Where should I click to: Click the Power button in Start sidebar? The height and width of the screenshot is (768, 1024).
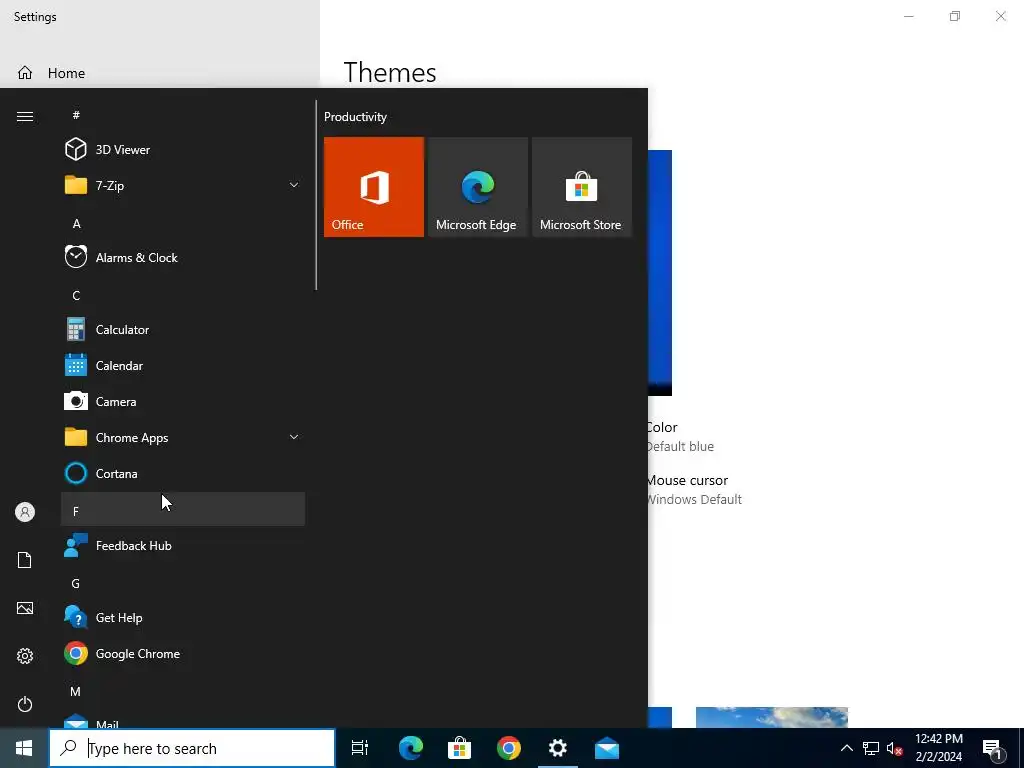25,704
